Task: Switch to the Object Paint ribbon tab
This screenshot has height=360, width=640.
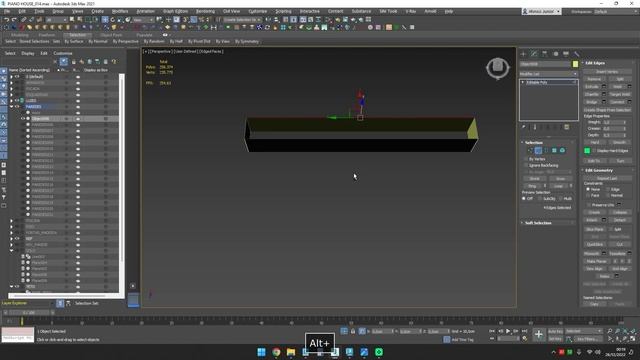Action: tap(111, 35)
